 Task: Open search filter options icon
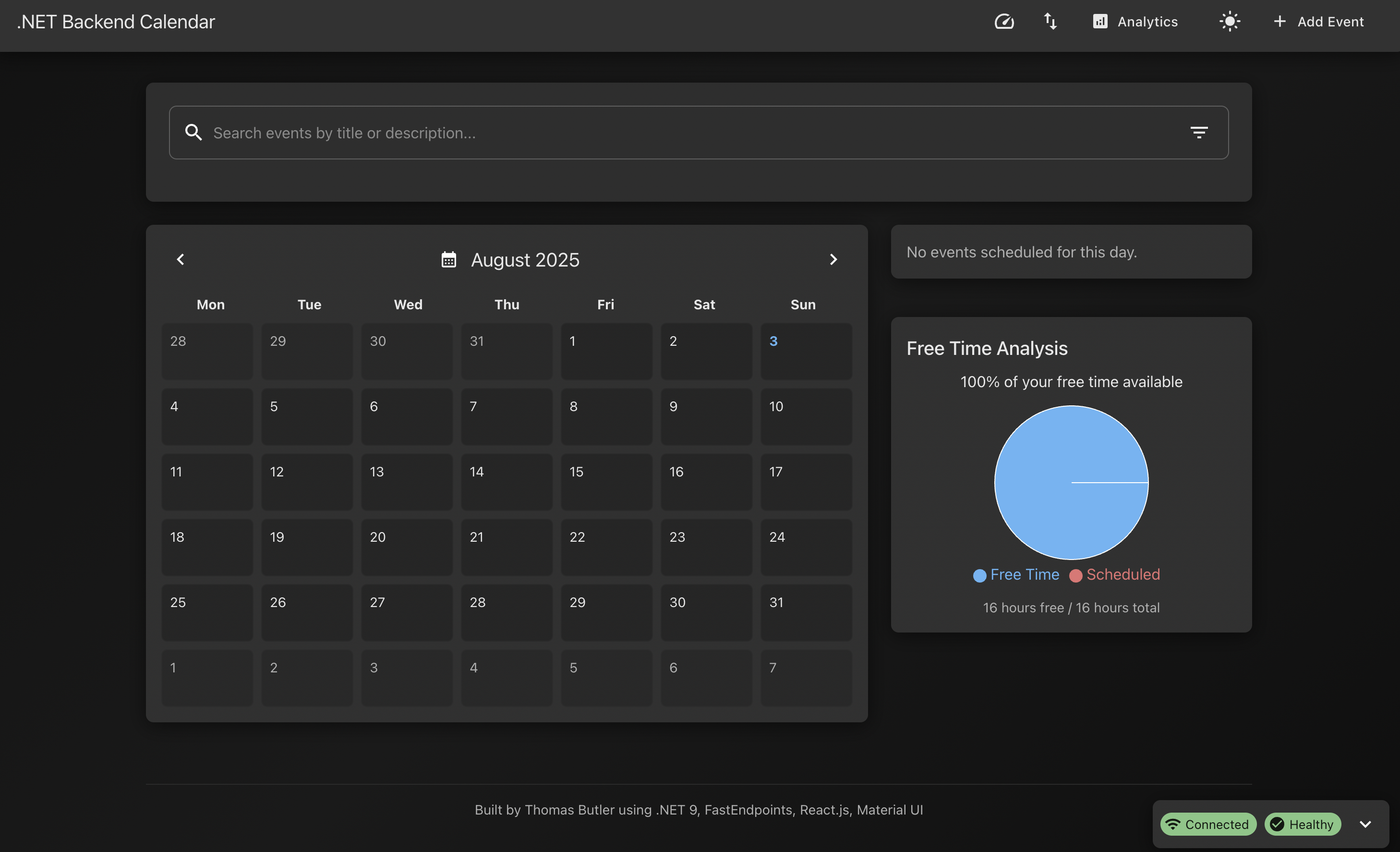(1199, 133)
